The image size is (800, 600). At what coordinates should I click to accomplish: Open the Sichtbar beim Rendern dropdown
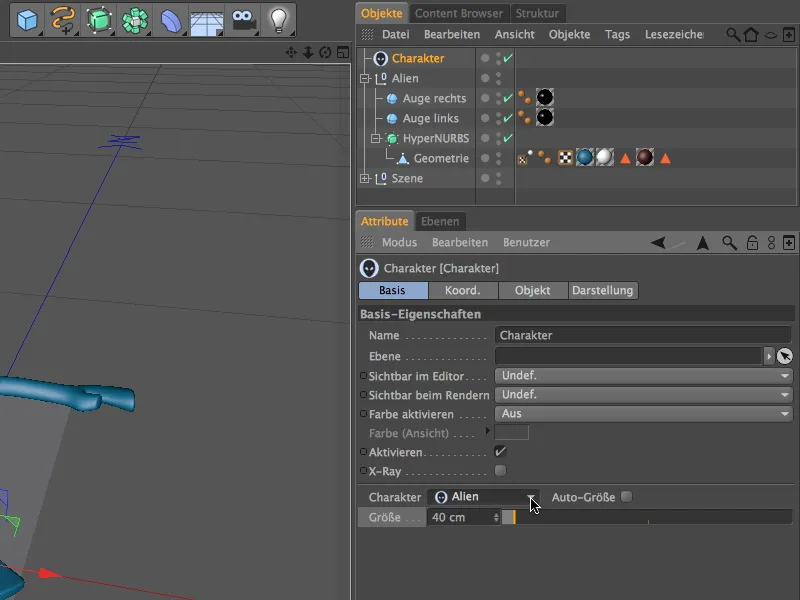(x=643, y=395)
